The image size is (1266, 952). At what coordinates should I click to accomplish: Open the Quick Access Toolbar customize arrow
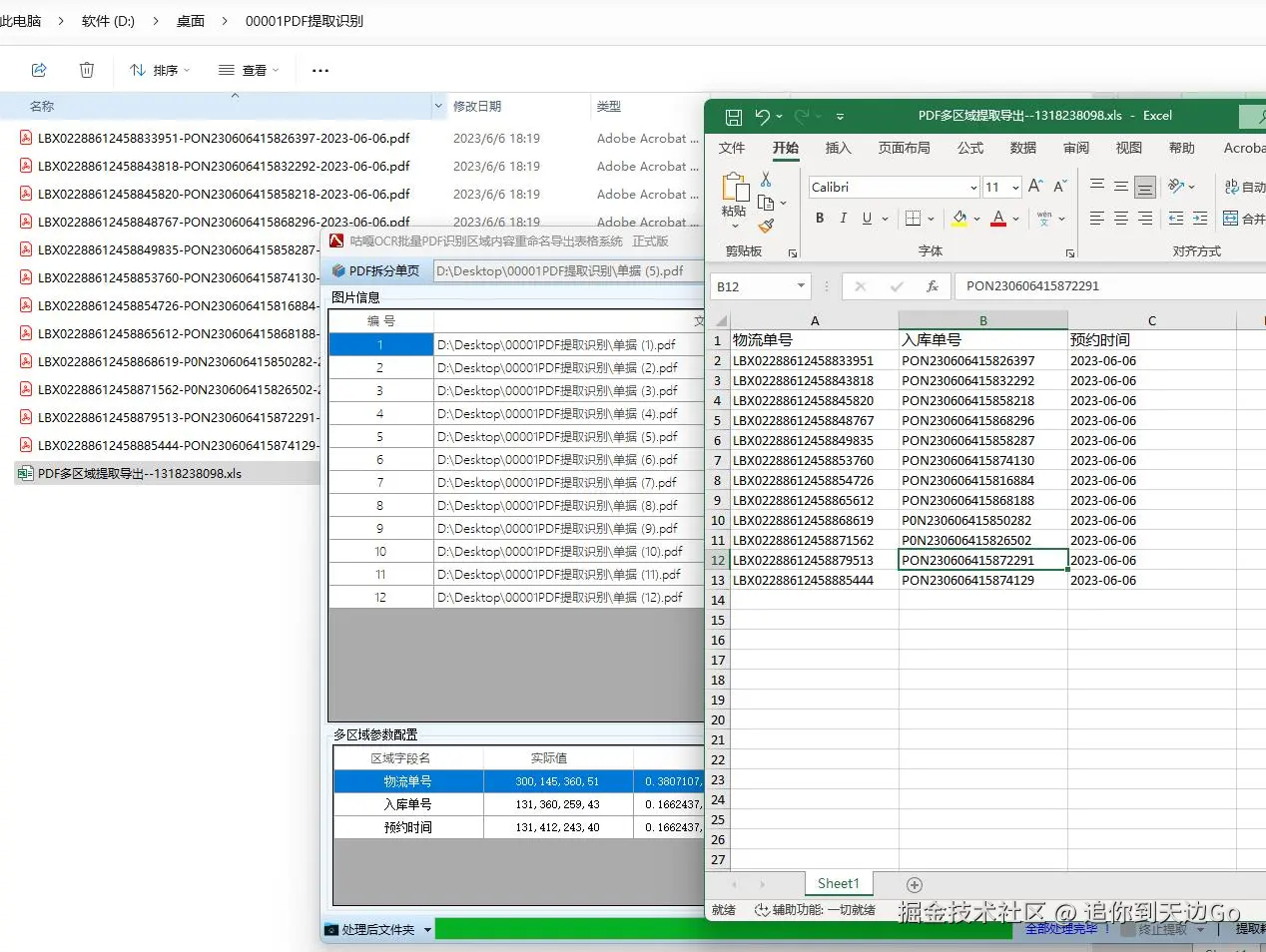pos(840,117)
